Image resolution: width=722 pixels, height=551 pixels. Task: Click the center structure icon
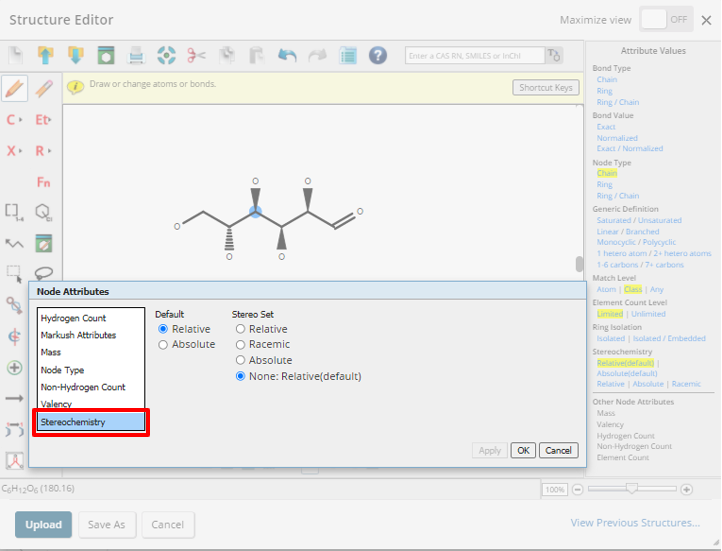click(166, 56)
